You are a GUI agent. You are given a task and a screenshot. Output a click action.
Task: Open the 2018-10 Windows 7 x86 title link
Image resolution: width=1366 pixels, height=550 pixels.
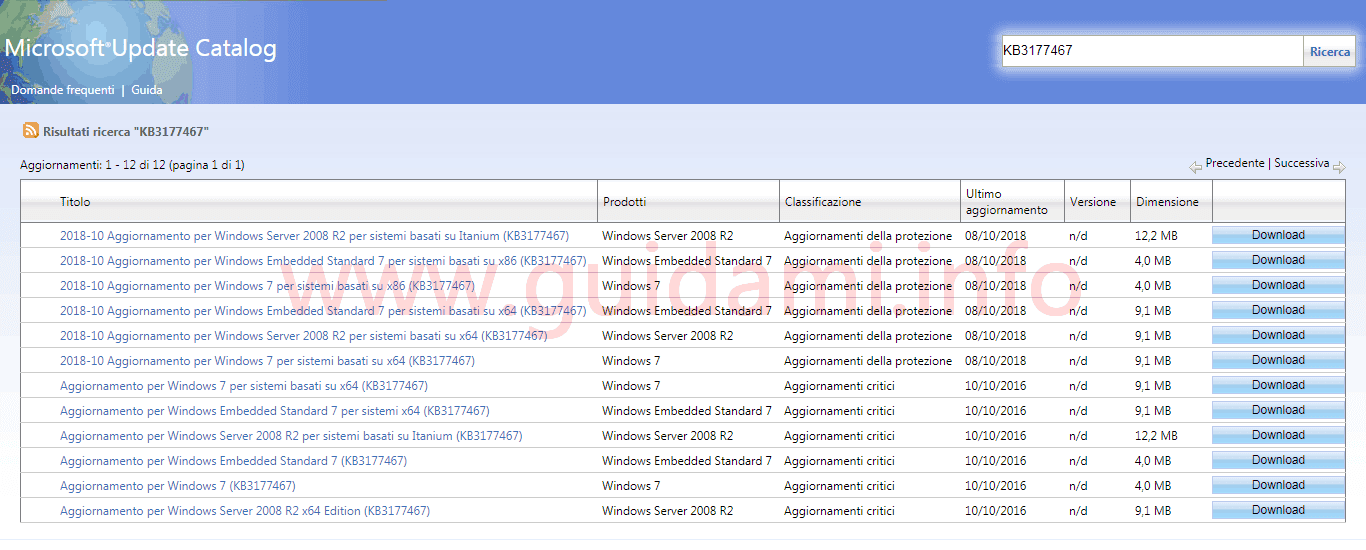point(267,286)
